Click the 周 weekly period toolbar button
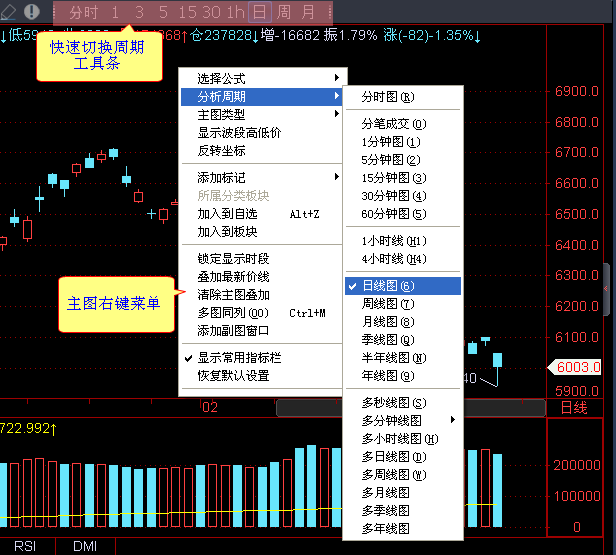The image size is (616, 555). tap(284, 13)
